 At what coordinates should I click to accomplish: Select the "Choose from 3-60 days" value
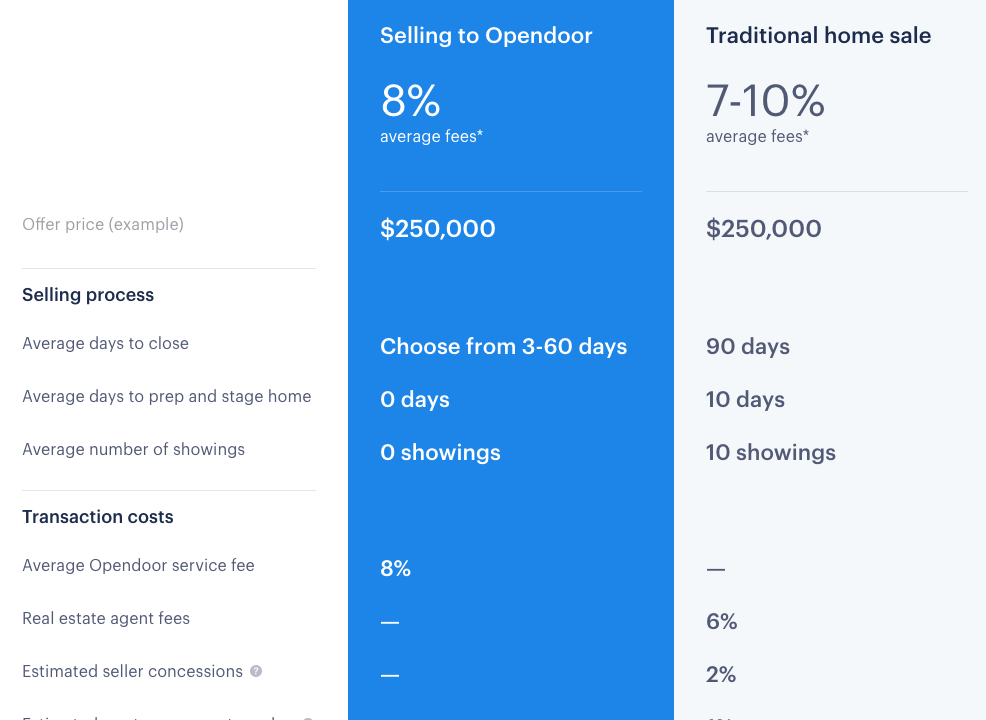click(x=504, y=346)
